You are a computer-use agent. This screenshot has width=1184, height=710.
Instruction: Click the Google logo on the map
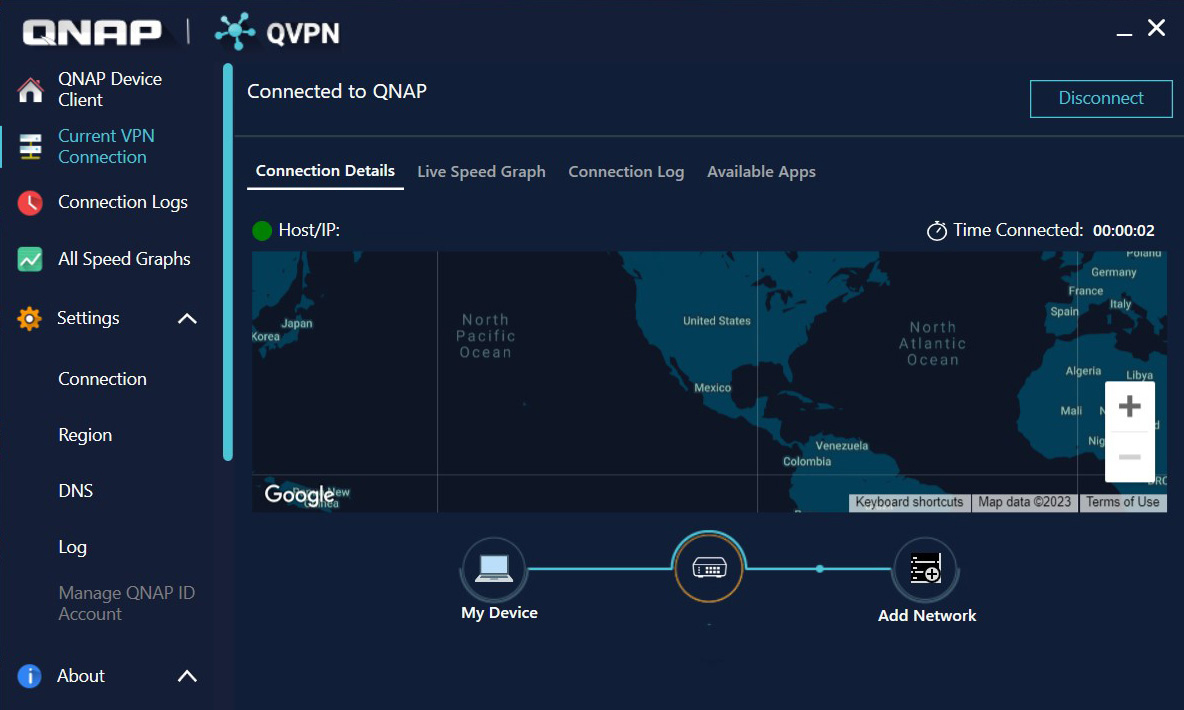299,495
